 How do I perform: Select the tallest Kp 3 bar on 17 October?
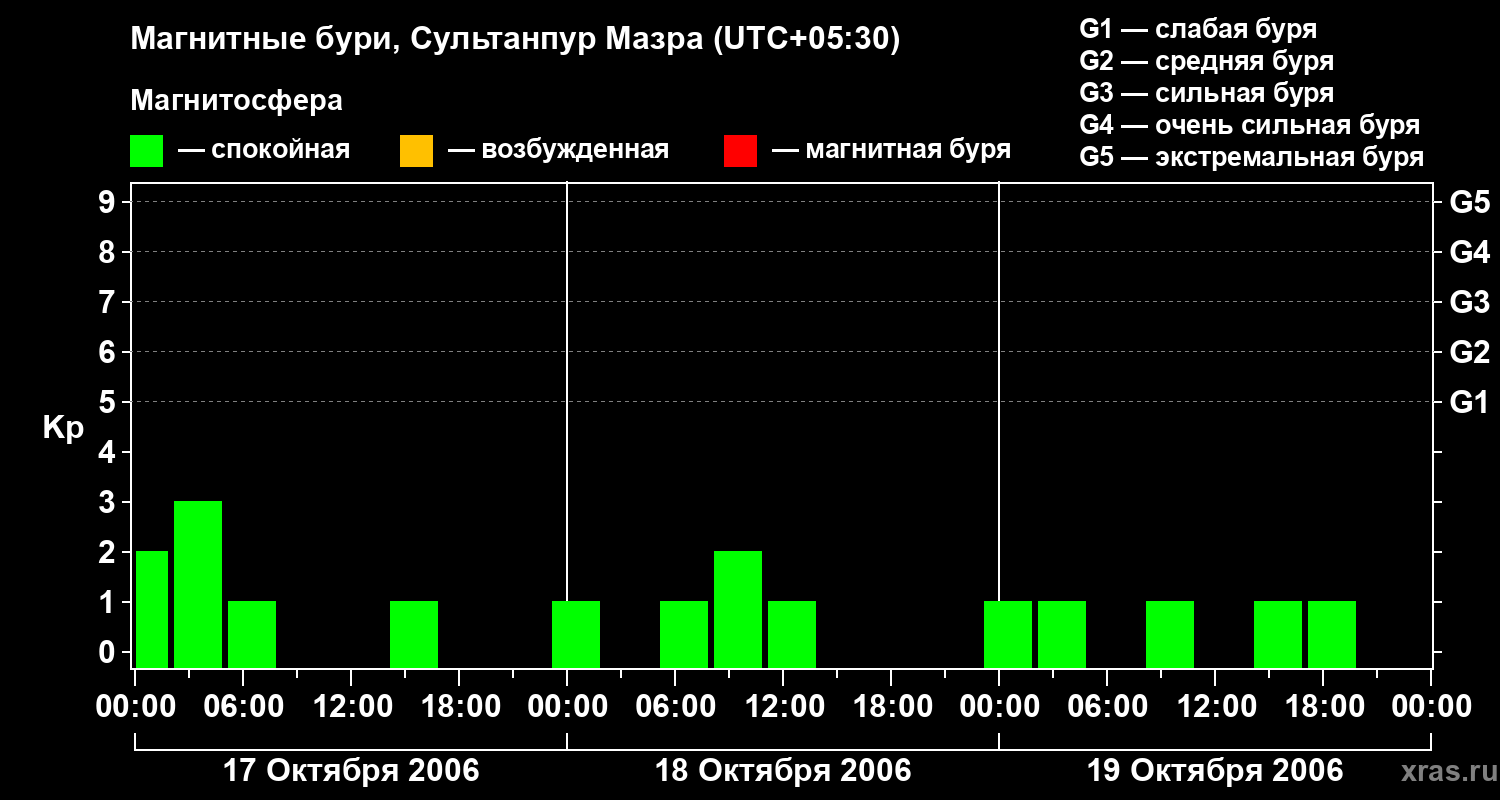(198, 584)
